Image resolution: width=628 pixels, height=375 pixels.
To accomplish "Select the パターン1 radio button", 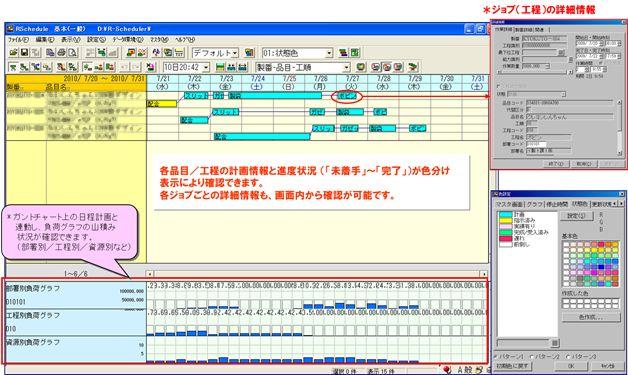I will 508,356.
